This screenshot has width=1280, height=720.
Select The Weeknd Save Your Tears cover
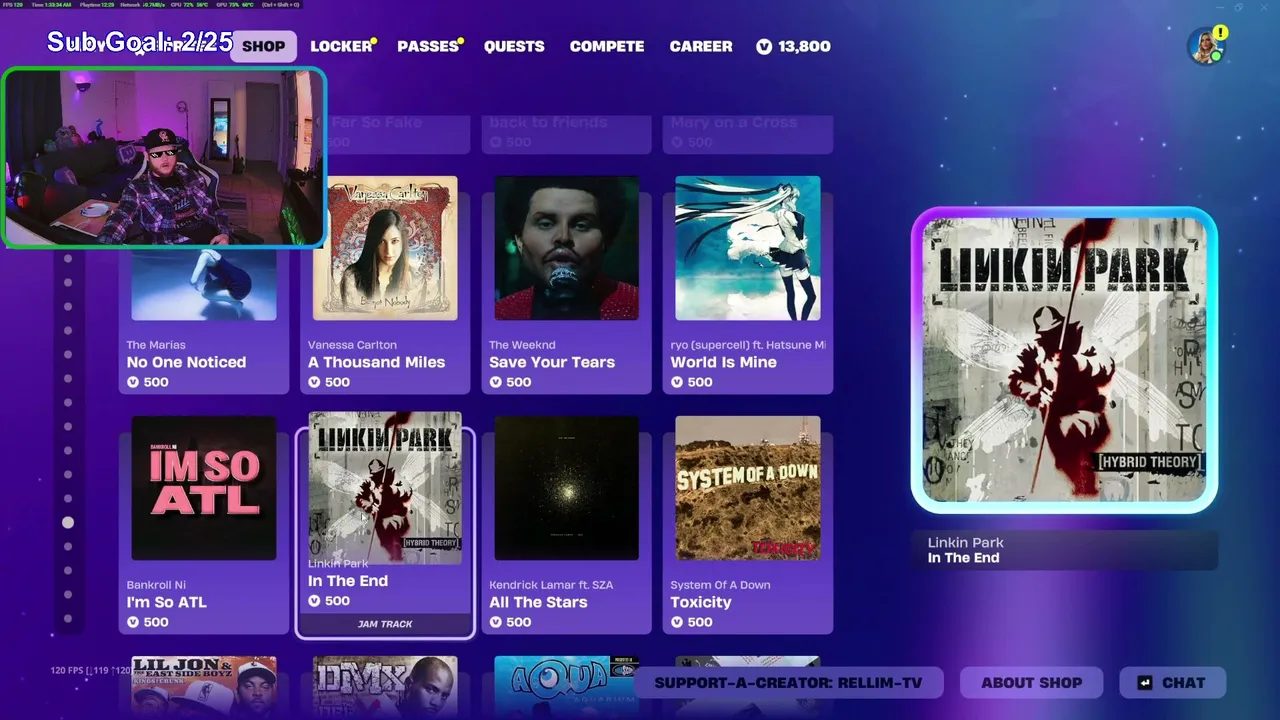point(566,248)
